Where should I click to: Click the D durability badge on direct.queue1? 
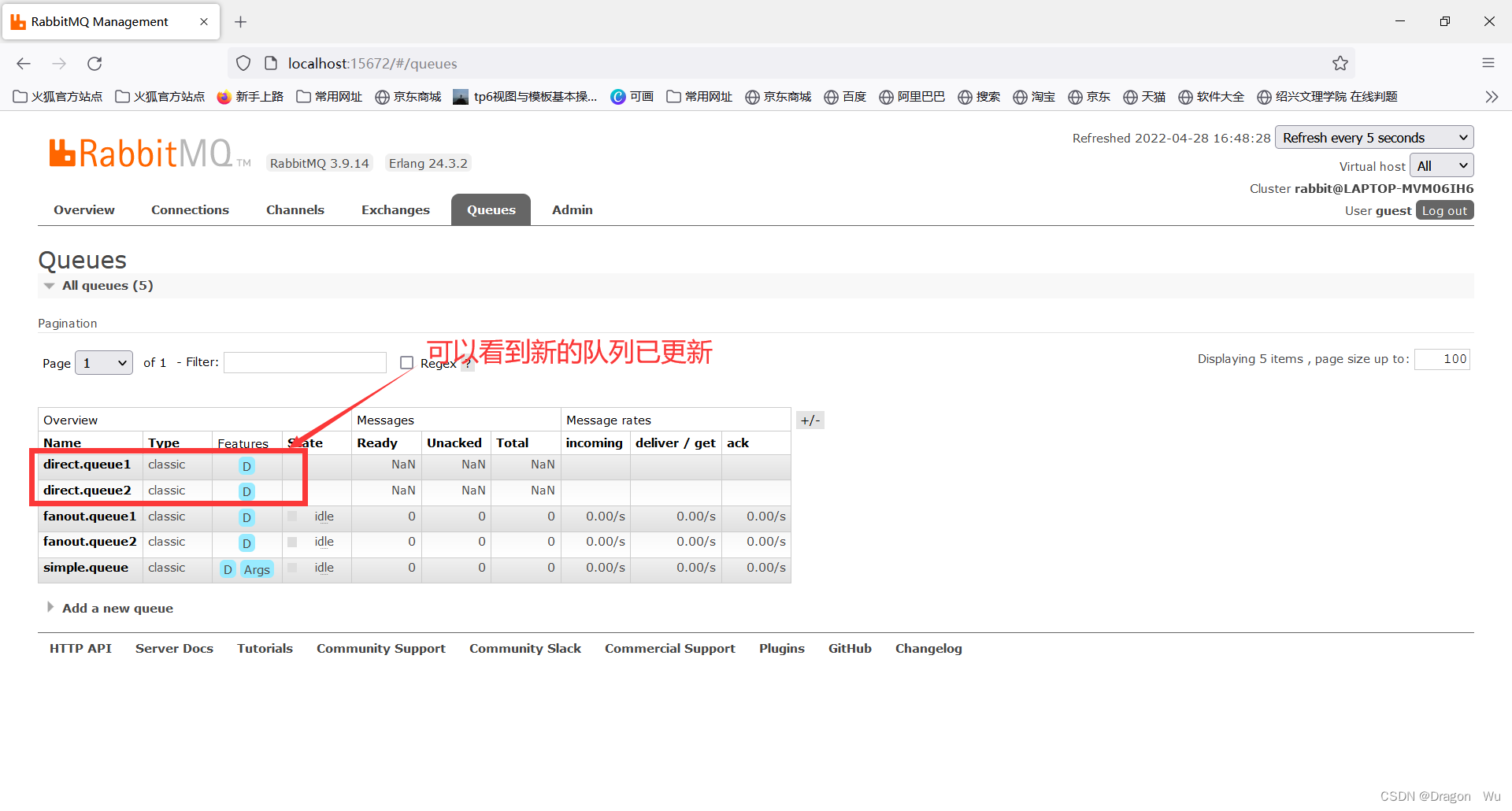(x=246, y=466)
